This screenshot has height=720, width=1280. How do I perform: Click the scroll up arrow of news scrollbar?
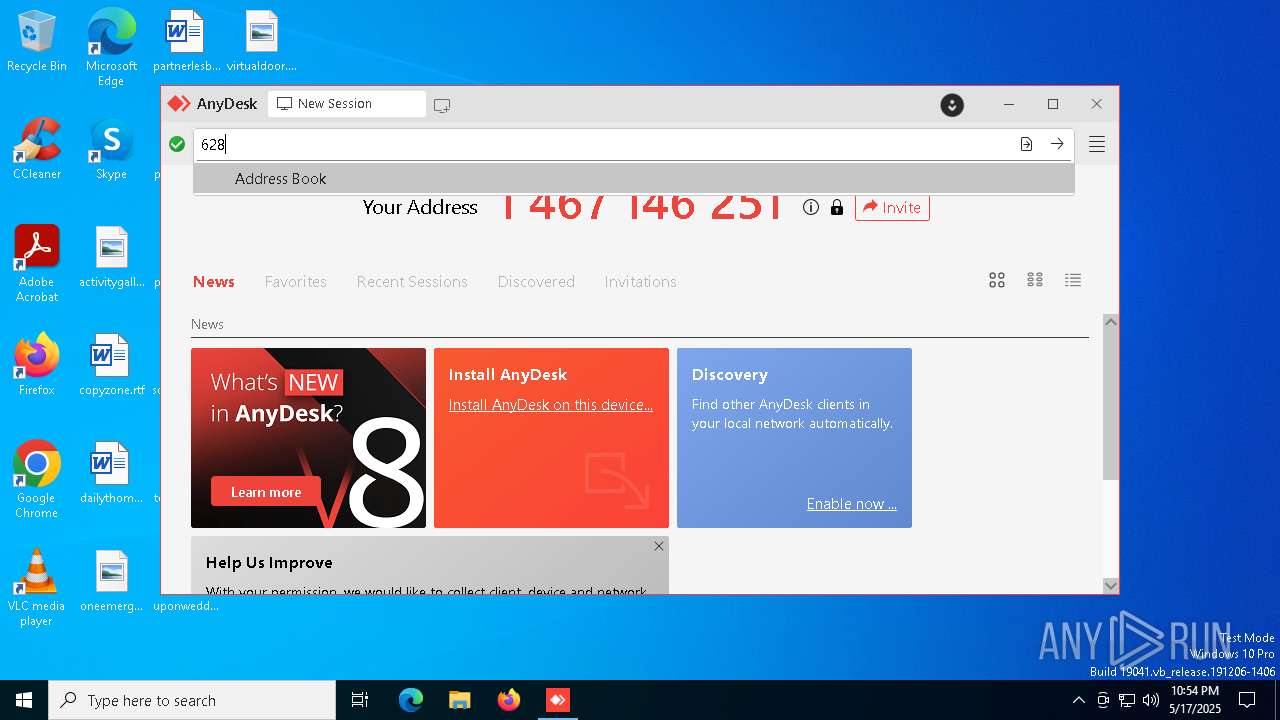coord(1110,322)
